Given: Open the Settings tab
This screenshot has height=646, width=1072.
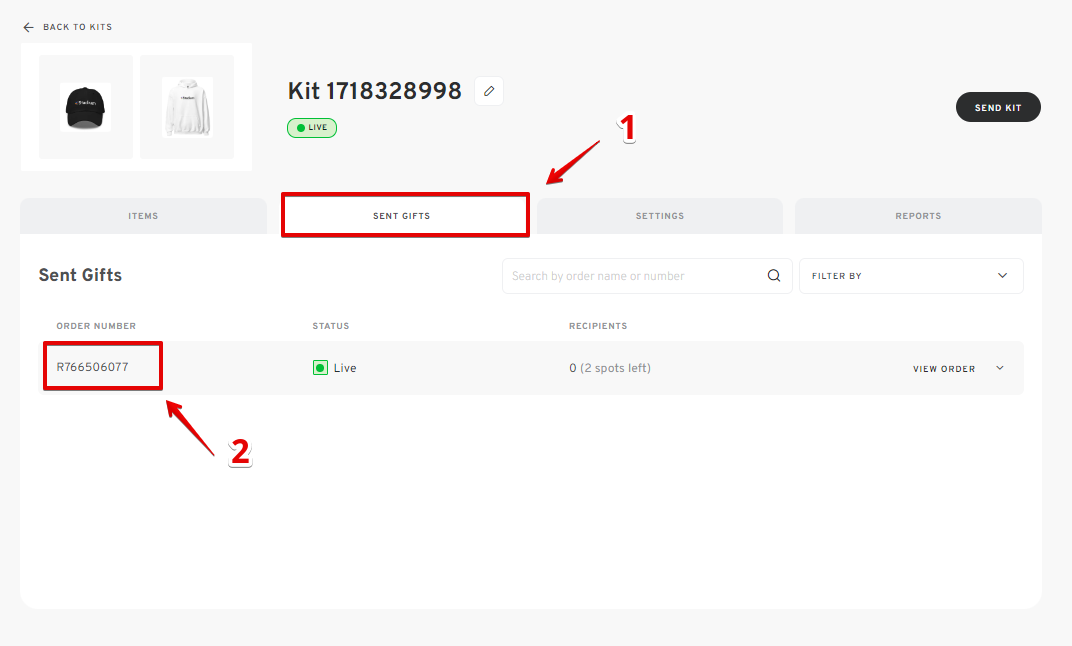Looking at the screenshot, I should (x=660, y=216).
